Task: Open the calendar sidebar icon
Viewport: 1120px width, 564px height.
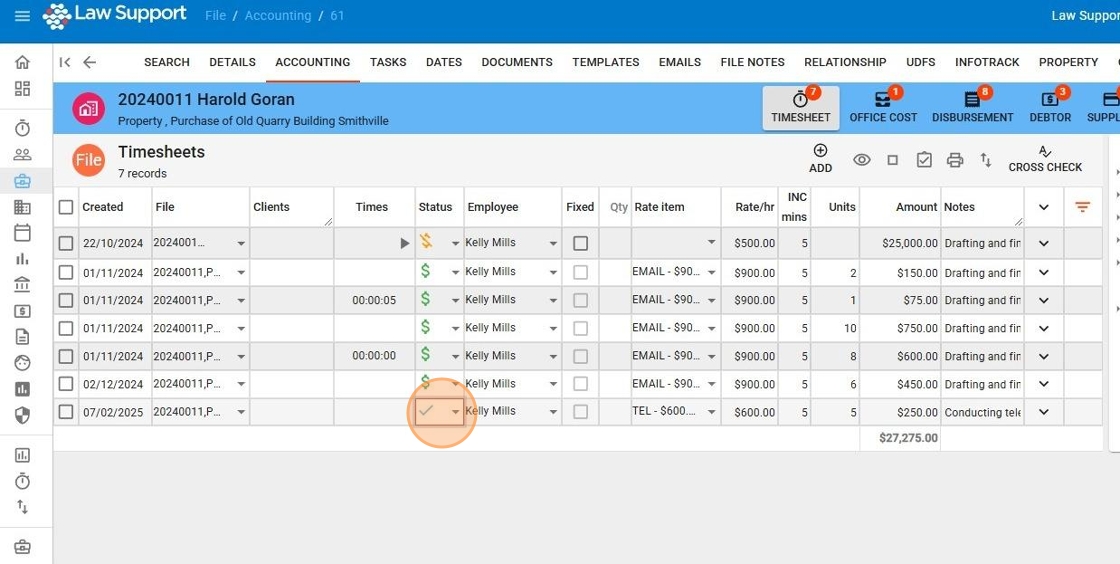Action: tap(22, 233)
